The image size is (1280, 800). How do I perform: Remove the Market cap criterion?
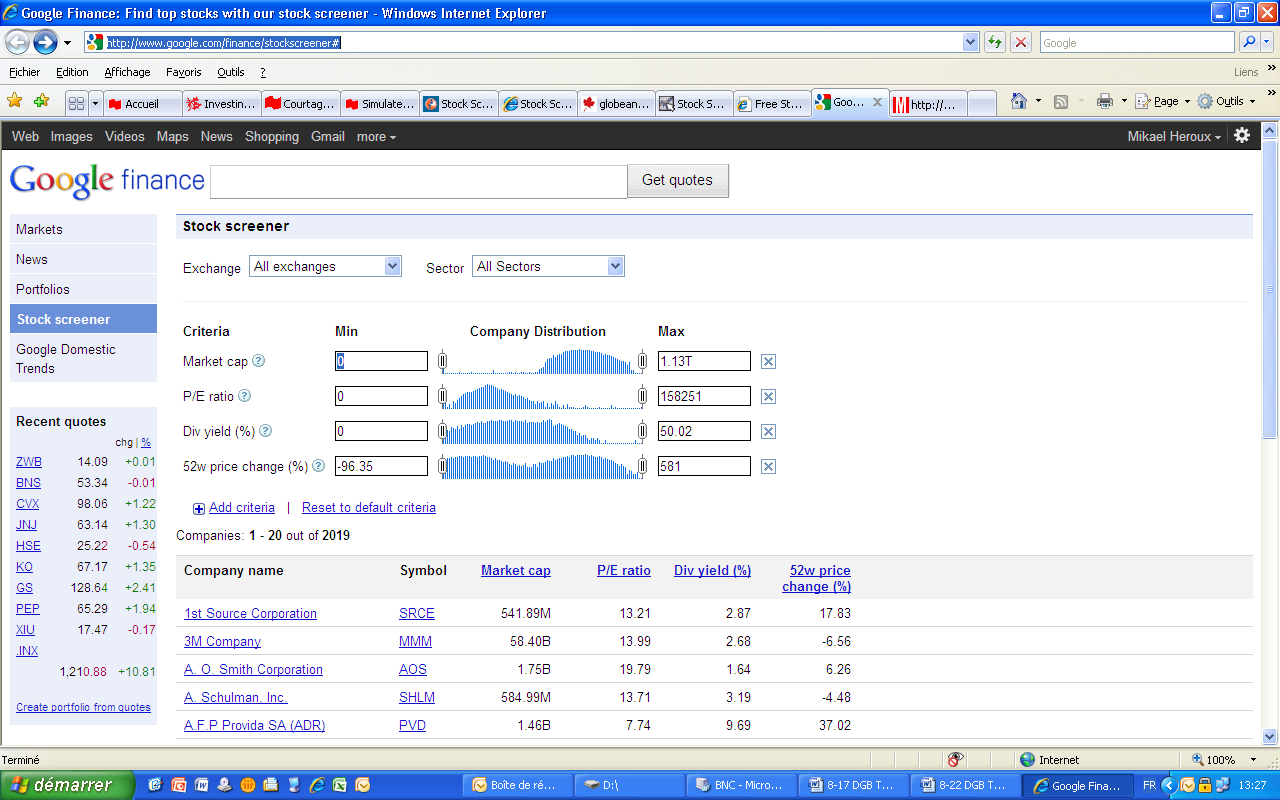[x=768, y=362]
